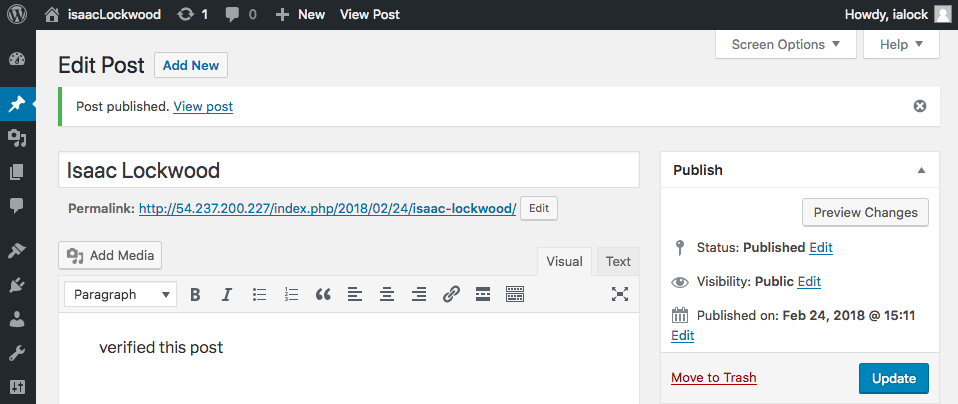Open the New menu in admin bar
The image size is (958, 404).
pyautogui.click(x=300, y=14)
